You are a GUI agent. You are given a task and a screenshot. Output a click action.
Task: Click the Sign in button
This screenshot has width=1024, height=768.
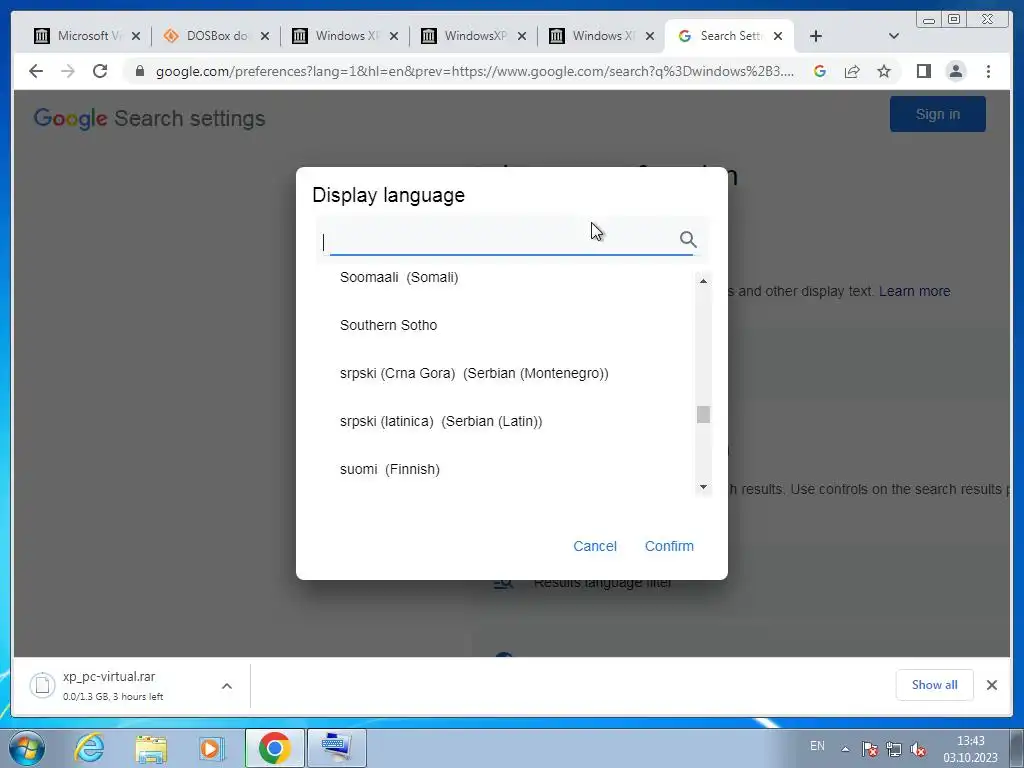coord(937,114)
